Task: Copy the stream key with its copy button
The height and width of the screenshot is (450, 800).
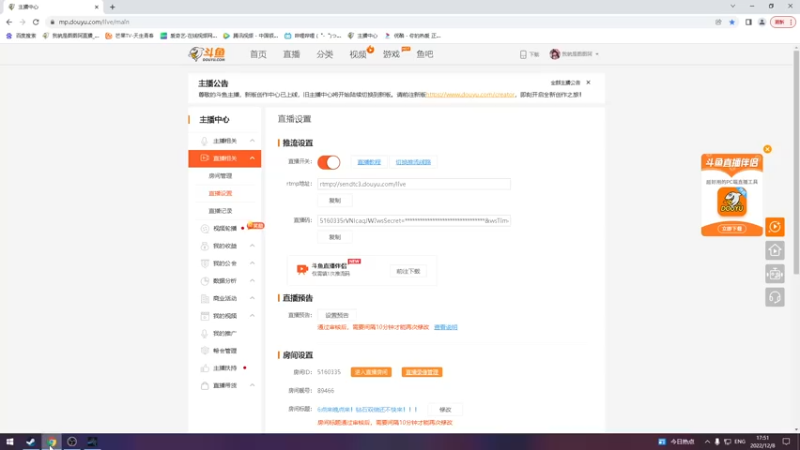Action: pos(335,237)
